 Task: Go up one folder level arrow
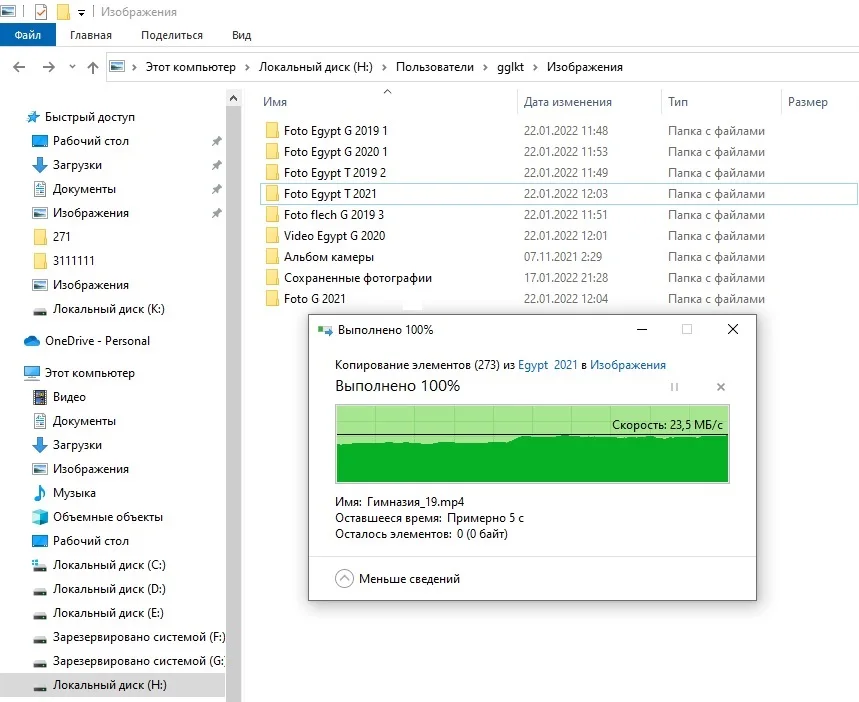(93, 67)
